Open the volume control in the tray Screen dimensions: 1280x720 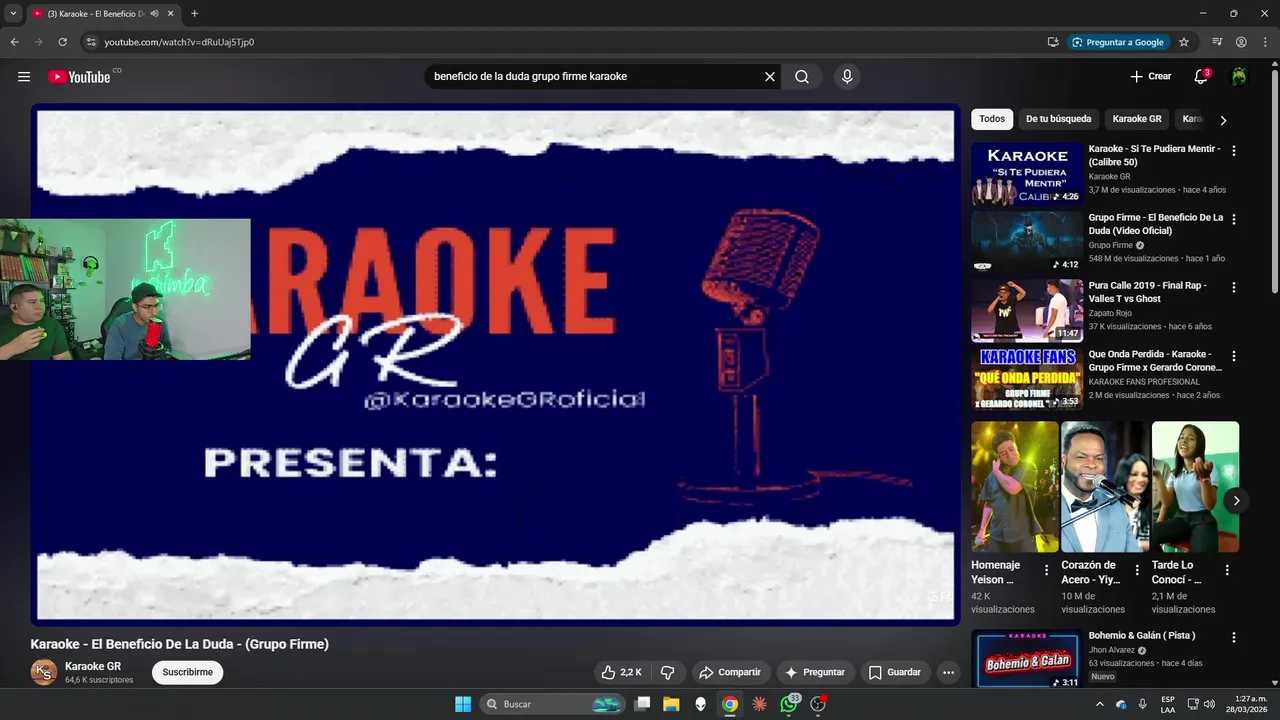tap(1209, 704)
